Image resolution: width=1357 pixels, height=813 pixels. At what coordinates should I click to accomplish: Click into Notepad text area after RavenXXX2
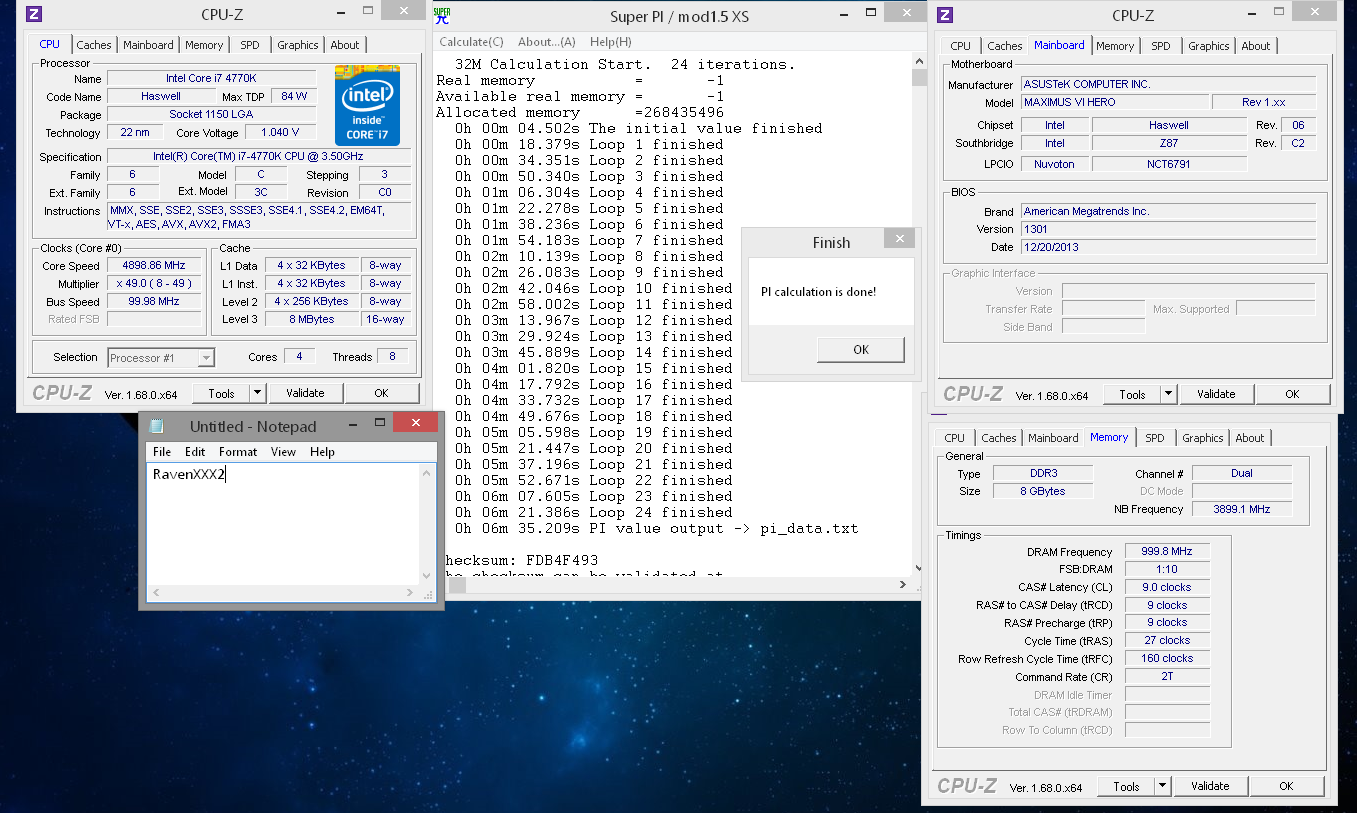click(229, 474)
